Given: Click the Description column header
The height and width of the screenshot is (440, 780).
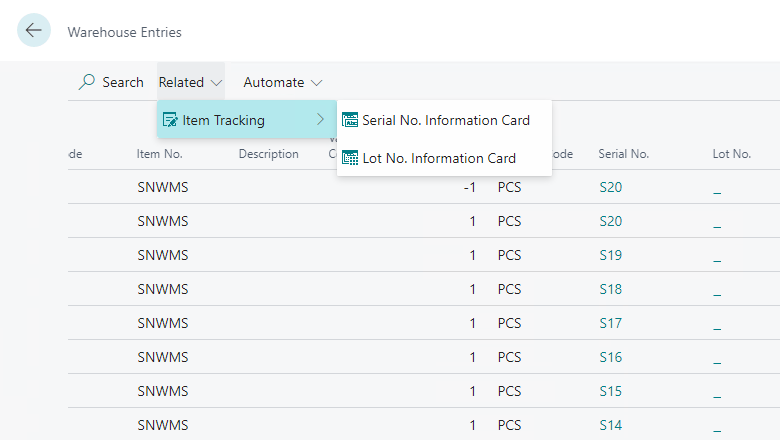Looking at the screenshot, I should [269, 154].
